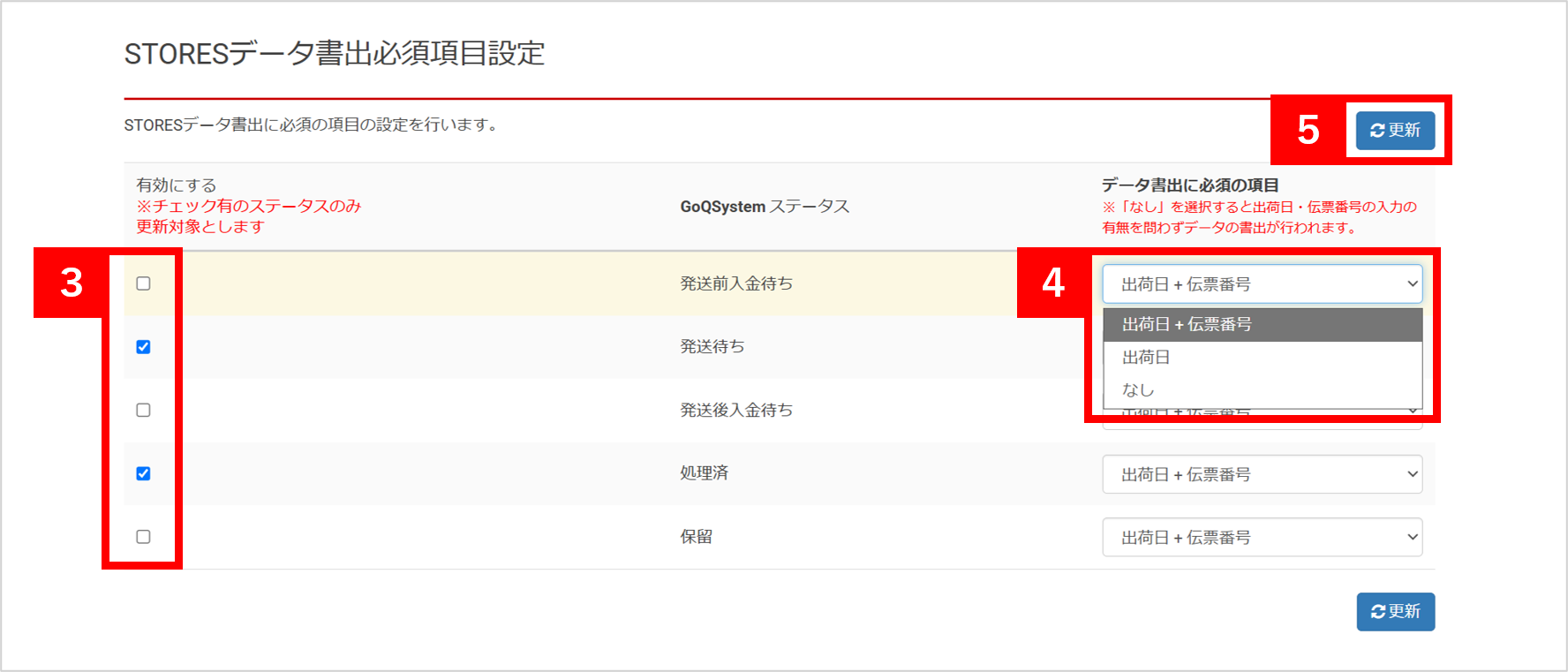The width and height of the screenshot is (1568, 672).
Task: Click the top 更新 button
Action: coord(1395,131)
